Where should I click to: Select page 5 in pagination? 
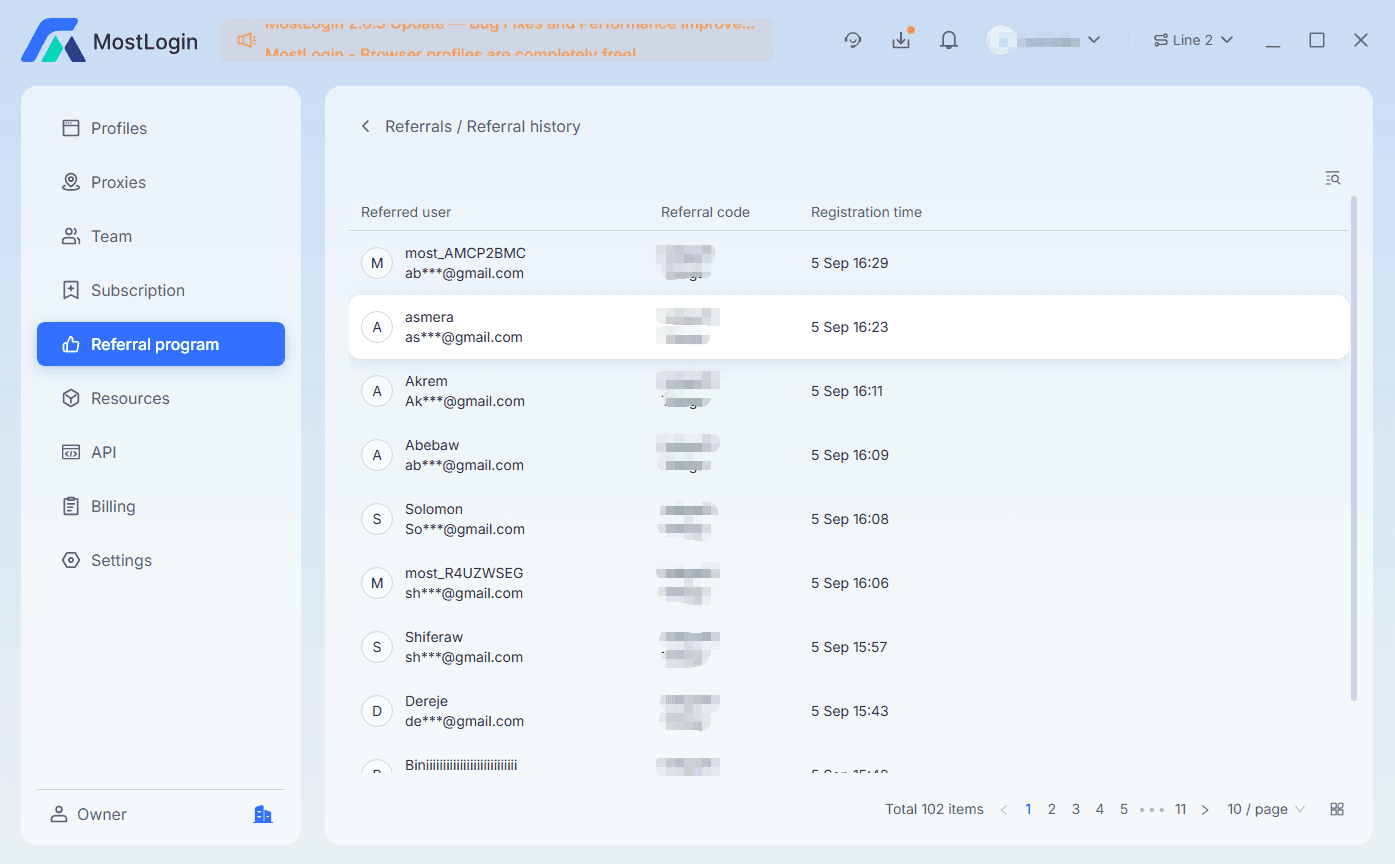[1124, 809]
